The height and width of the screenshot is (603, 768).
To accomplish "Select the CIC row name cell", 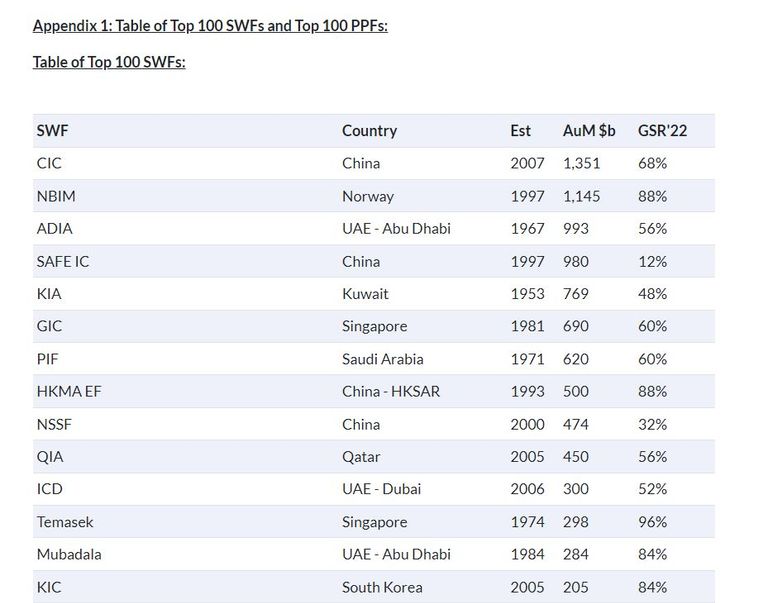I will pyautogui.click(x=49, y=163).
